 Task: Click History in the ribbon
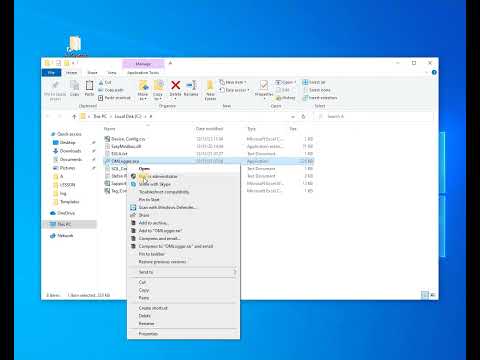click(286, 98)
